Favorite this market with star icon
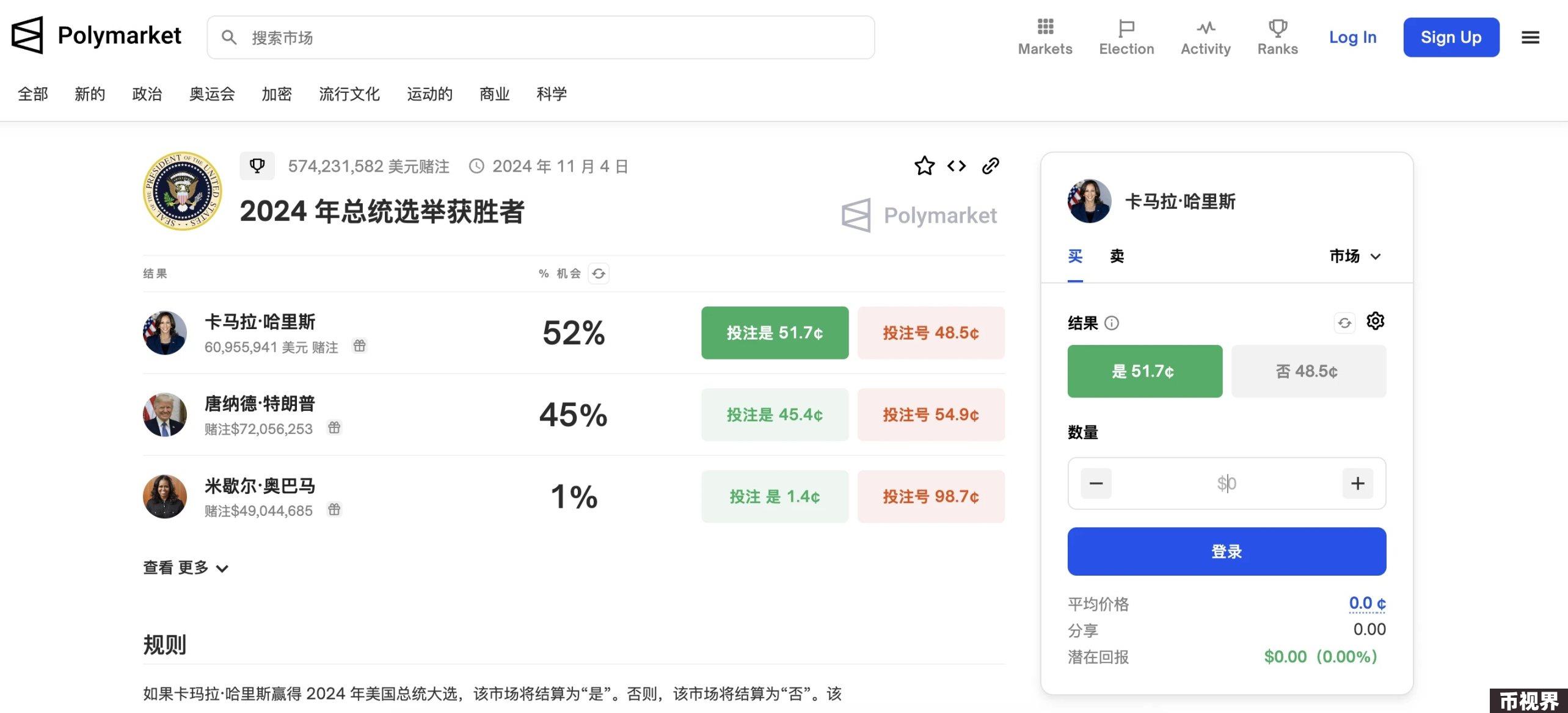 (924, 165)
